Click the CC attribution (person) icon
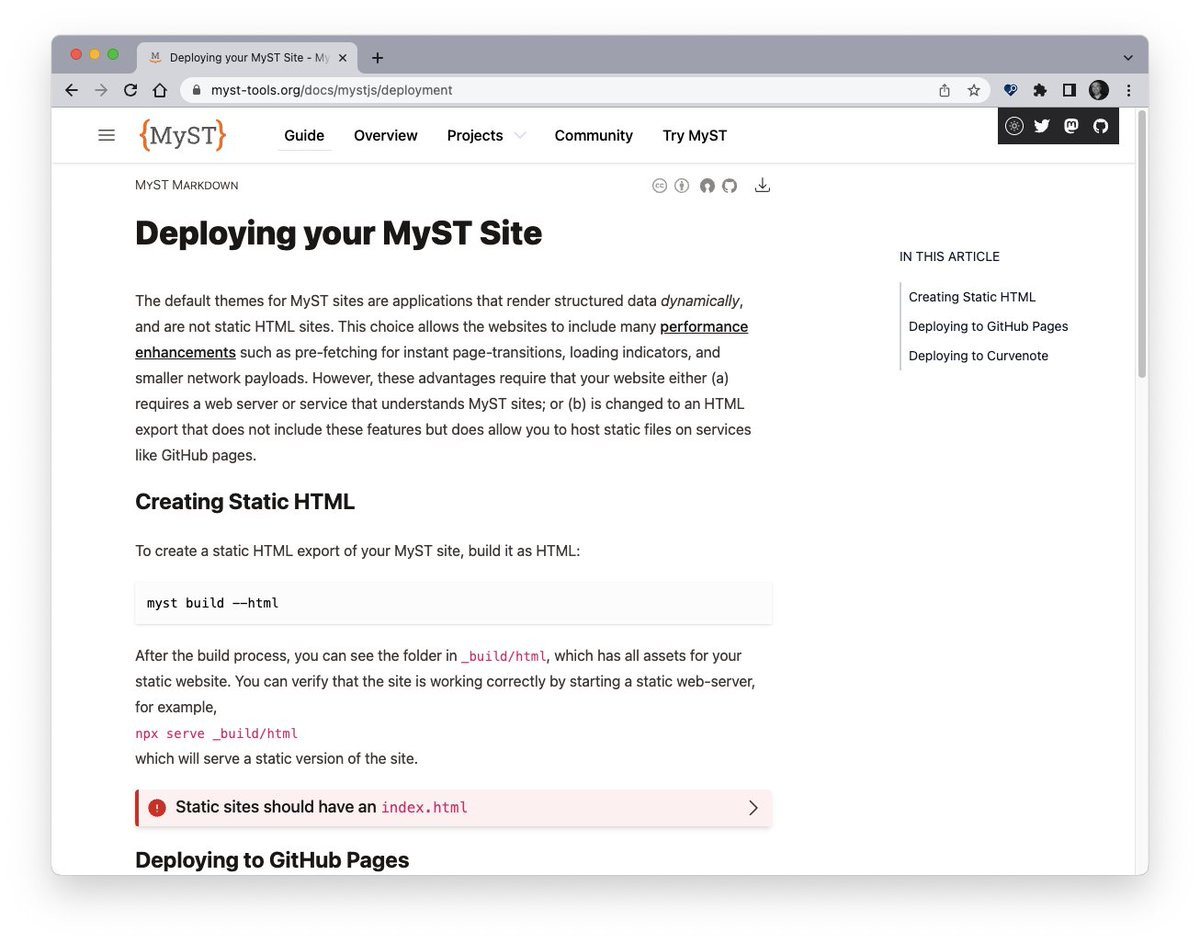 click(682, 185)
